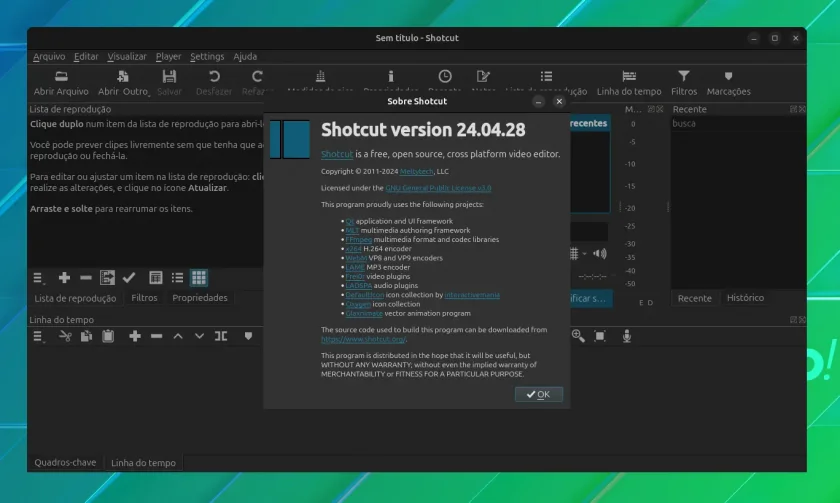The width and height of the screenshot is (840, 503).
Task: Click the playlist Atualizar checkmark icon
Action: [129, 277]
